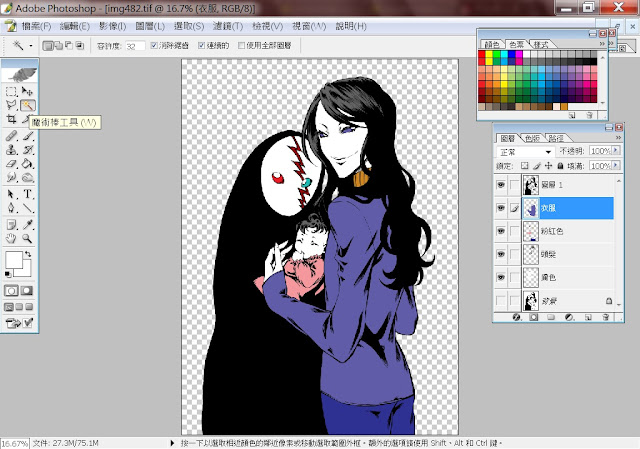This screenshot has height=449, width=640.
Task: Show the 背景 layer visibility
Action: (x=501, y=301)
